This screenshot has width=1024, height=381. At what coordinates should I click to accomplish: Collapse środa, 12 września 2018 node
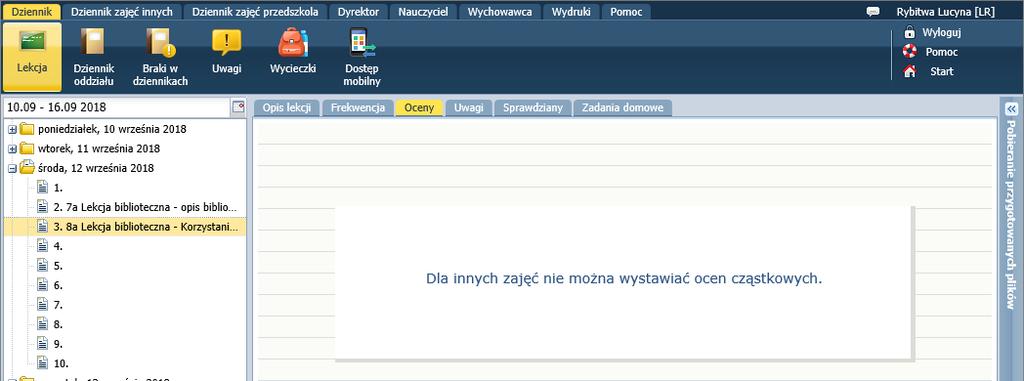point(12,169)
